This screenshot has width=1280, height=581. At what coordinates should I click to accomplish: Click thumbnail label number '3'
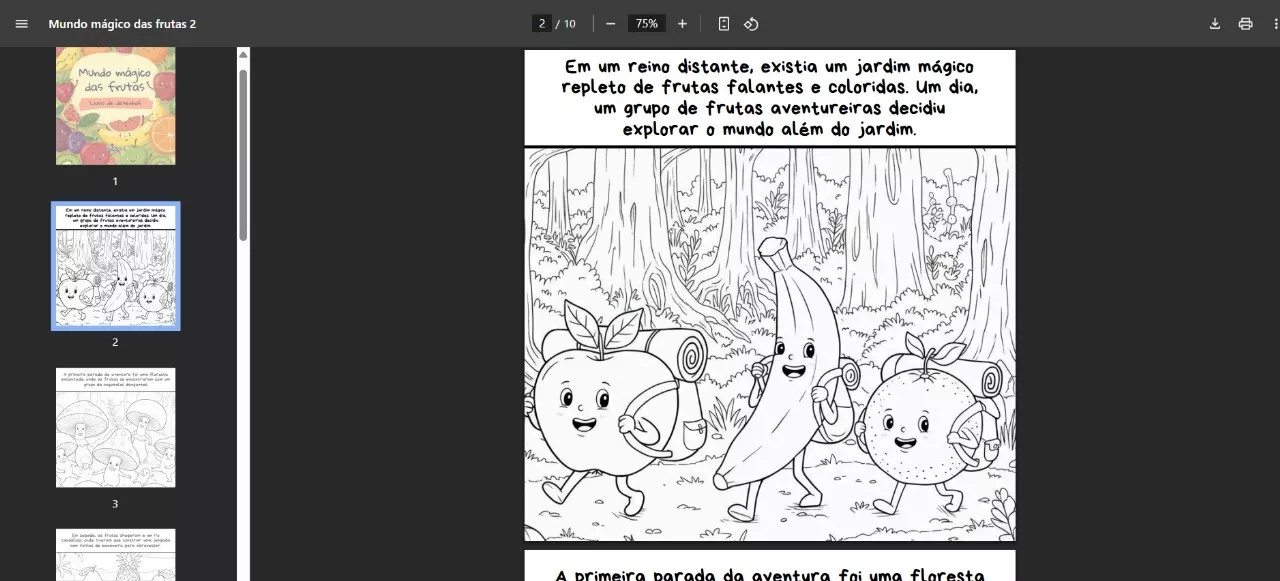click(x=115, y=503)
